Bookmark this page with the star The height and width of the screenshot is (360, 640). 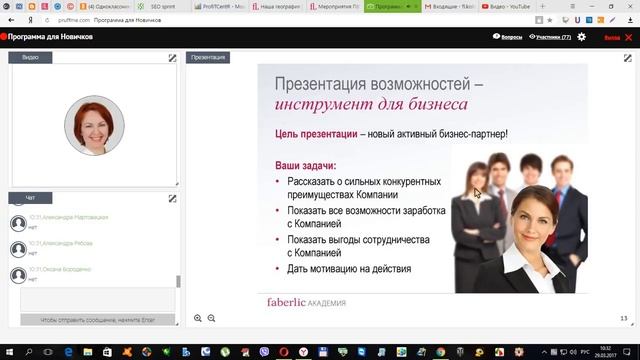point(550,20)
